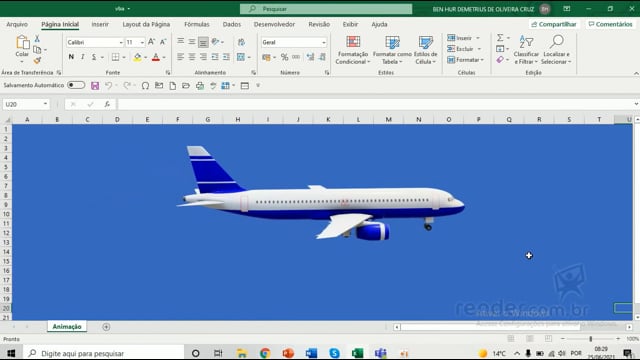The height and width of the screenshot is (360, 640).
Task: Open Windows Start menu
Action: 11,353
